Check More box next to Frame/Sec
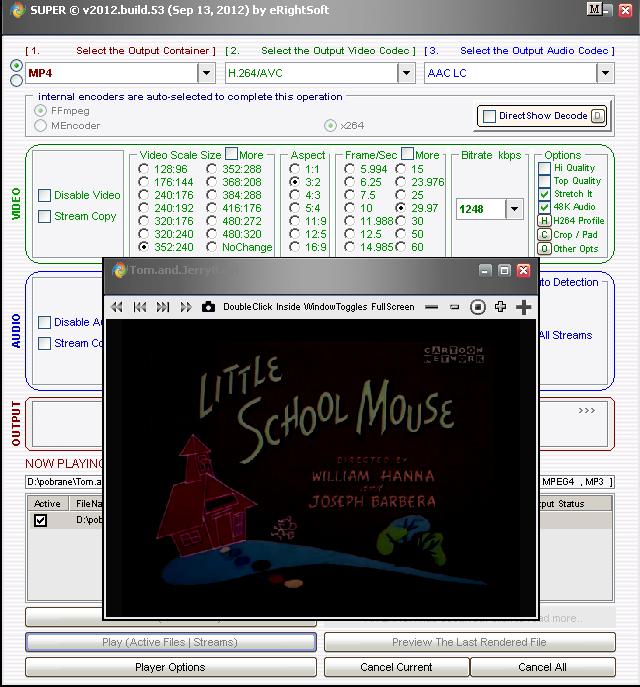This screenshot has height=687, width=640. point(407,154)
